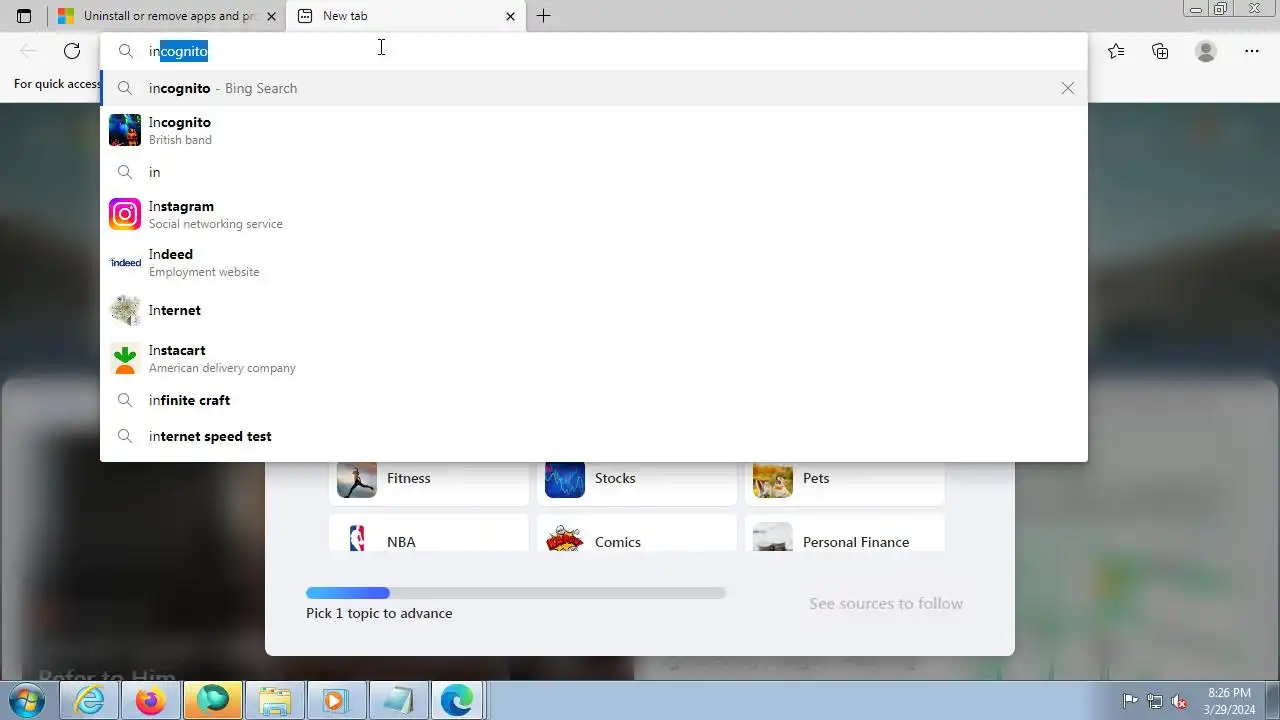Click the Internet suggestion thumbnail
This screenshot has width=1280, height=720.
click(x=125, y=310)
